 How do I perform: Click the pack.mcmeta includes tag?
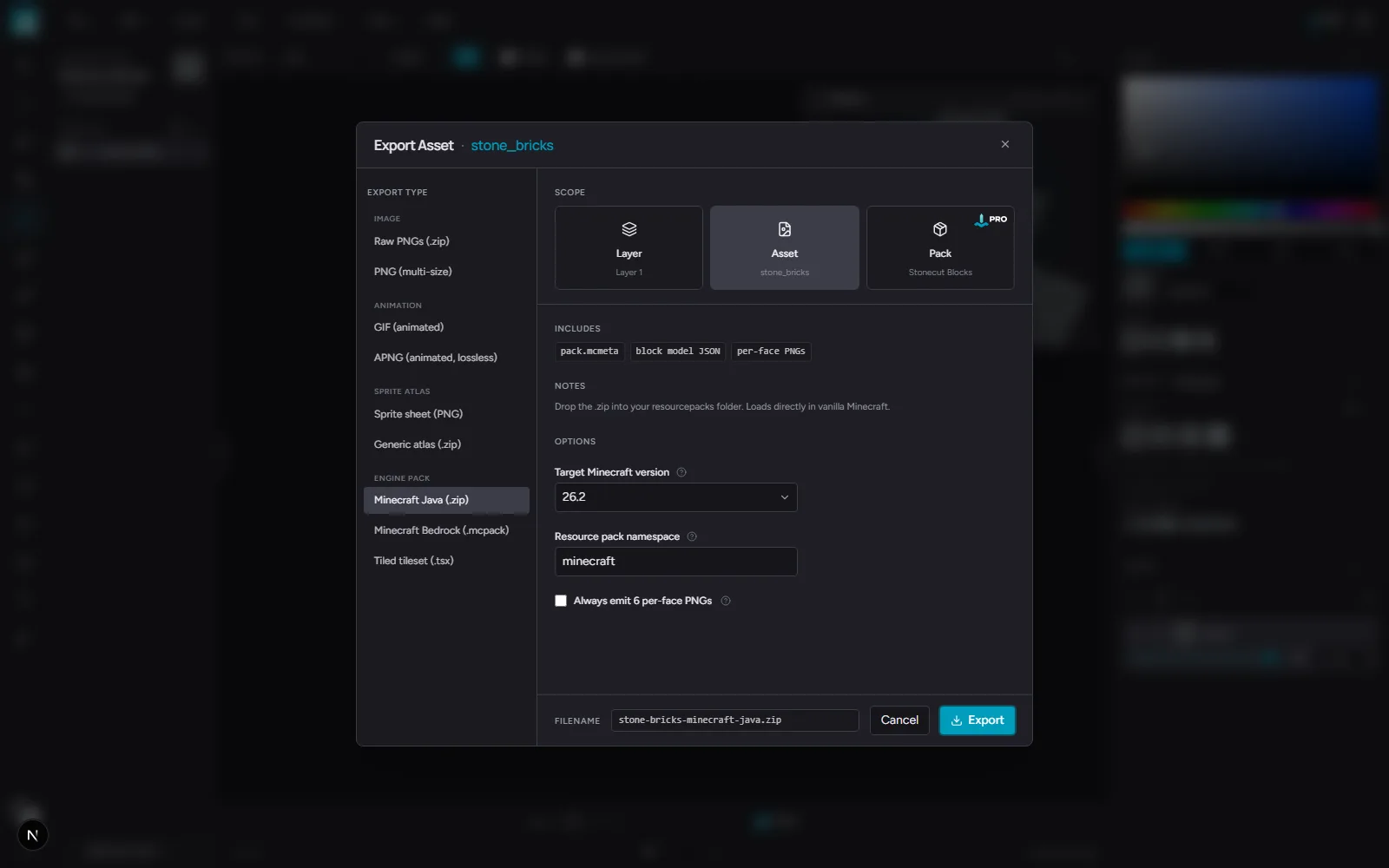(589, 352)
